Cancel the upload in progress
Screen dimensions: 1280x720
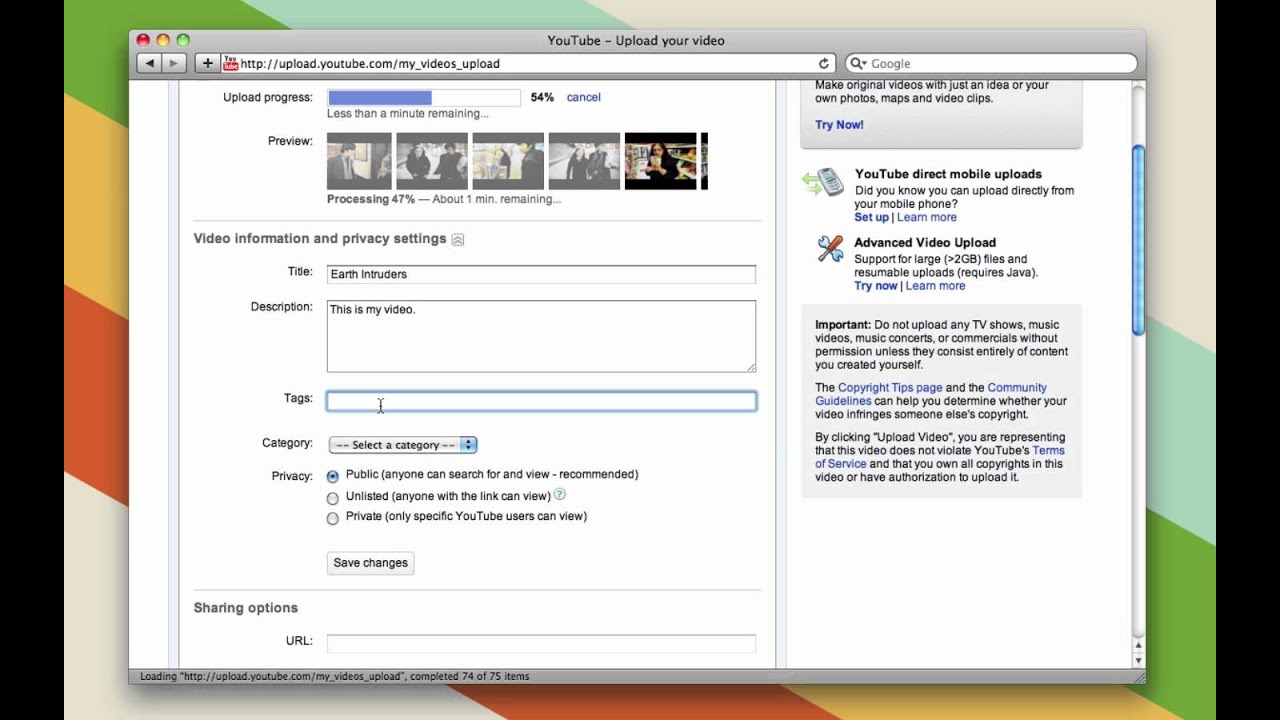click(x=583, y=97)
